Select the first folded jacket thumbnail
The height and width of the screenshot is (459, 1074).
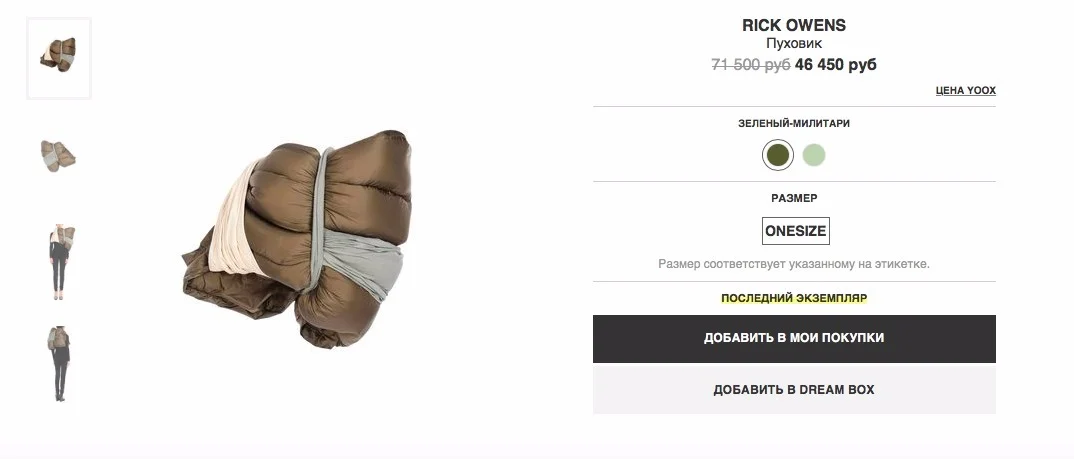[59, 59]
